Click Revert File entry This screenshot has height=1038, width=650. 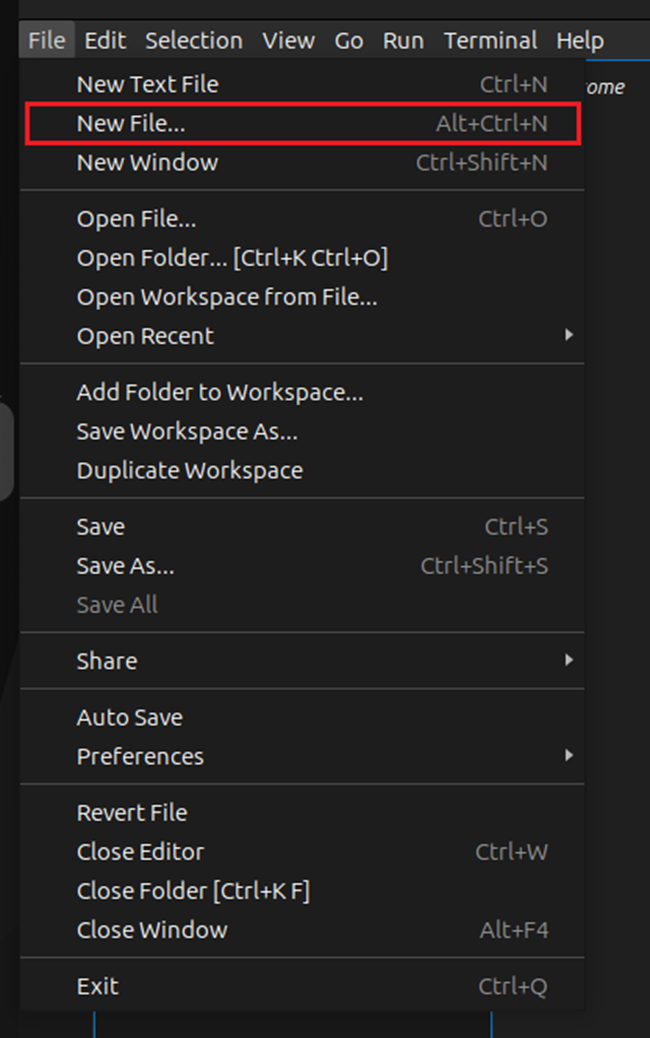(131, 813)
